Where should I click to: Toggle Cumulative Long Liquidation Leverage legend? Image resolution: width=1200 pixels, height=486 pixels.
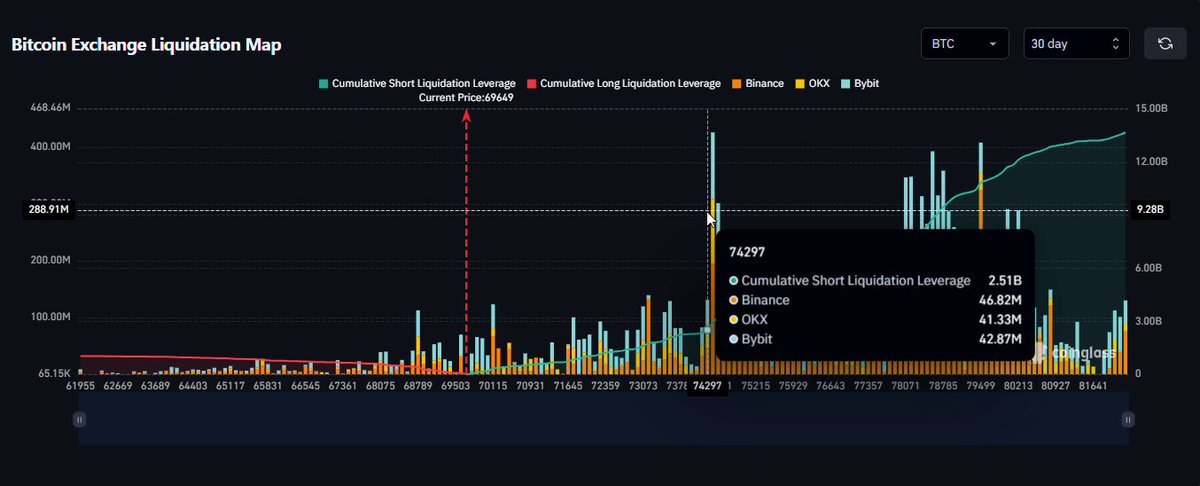tap(624, 83)
